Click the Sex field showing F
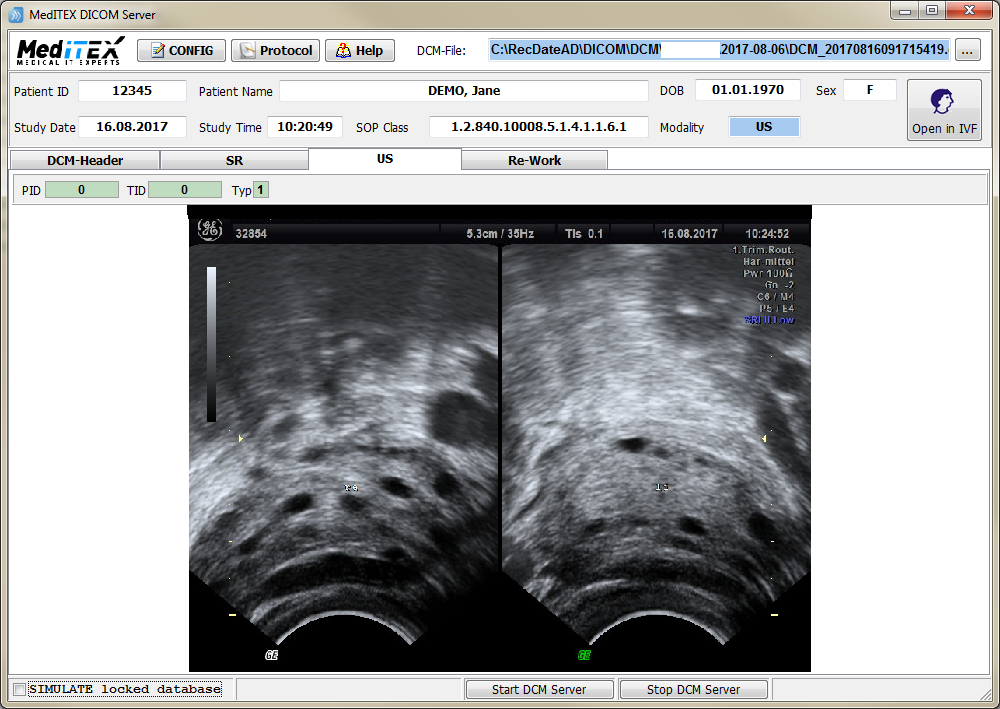 tap(869, 90)
